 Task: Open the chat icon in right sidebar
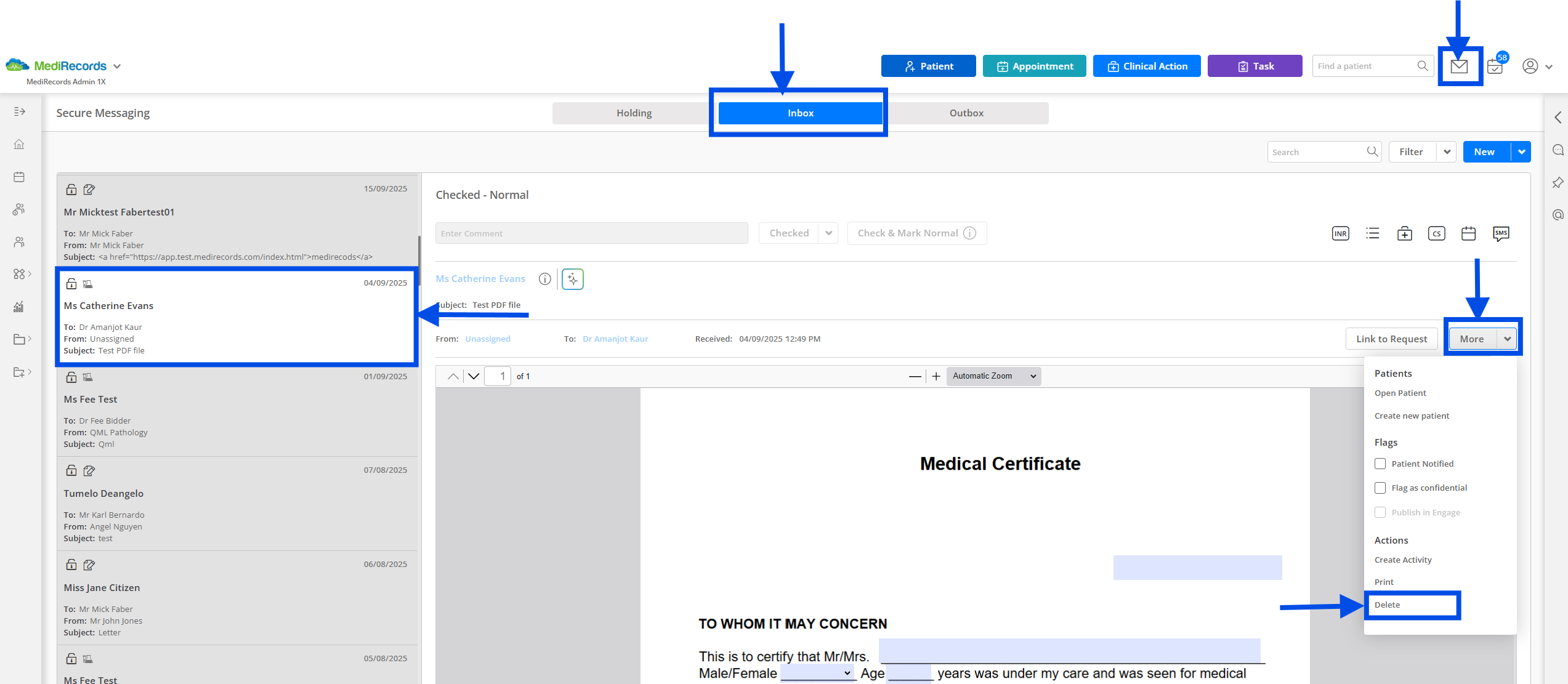point(1558,150)
